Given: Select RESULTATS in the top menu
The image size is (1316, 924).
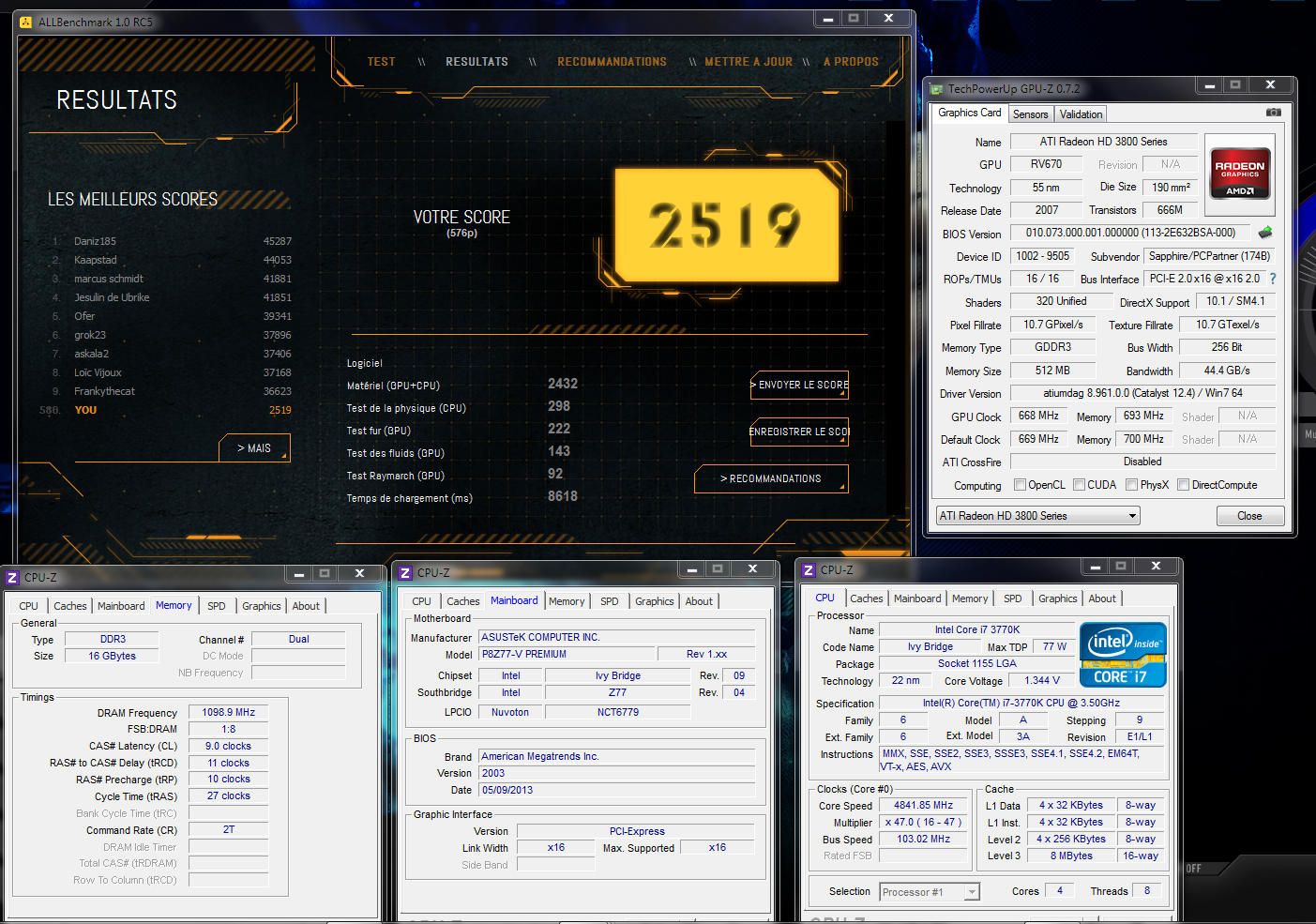Looking at the screenshot, I should 476,62.
